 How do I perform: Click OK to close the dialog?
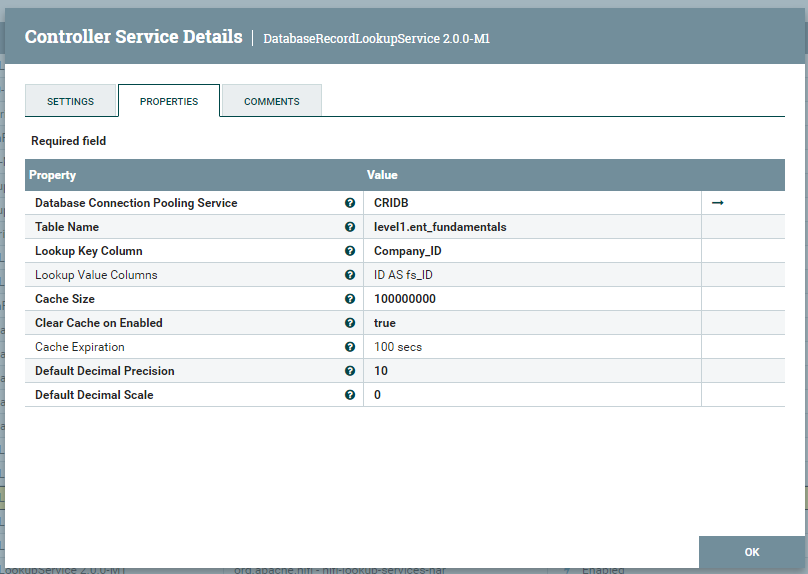(x=752, y=552)
